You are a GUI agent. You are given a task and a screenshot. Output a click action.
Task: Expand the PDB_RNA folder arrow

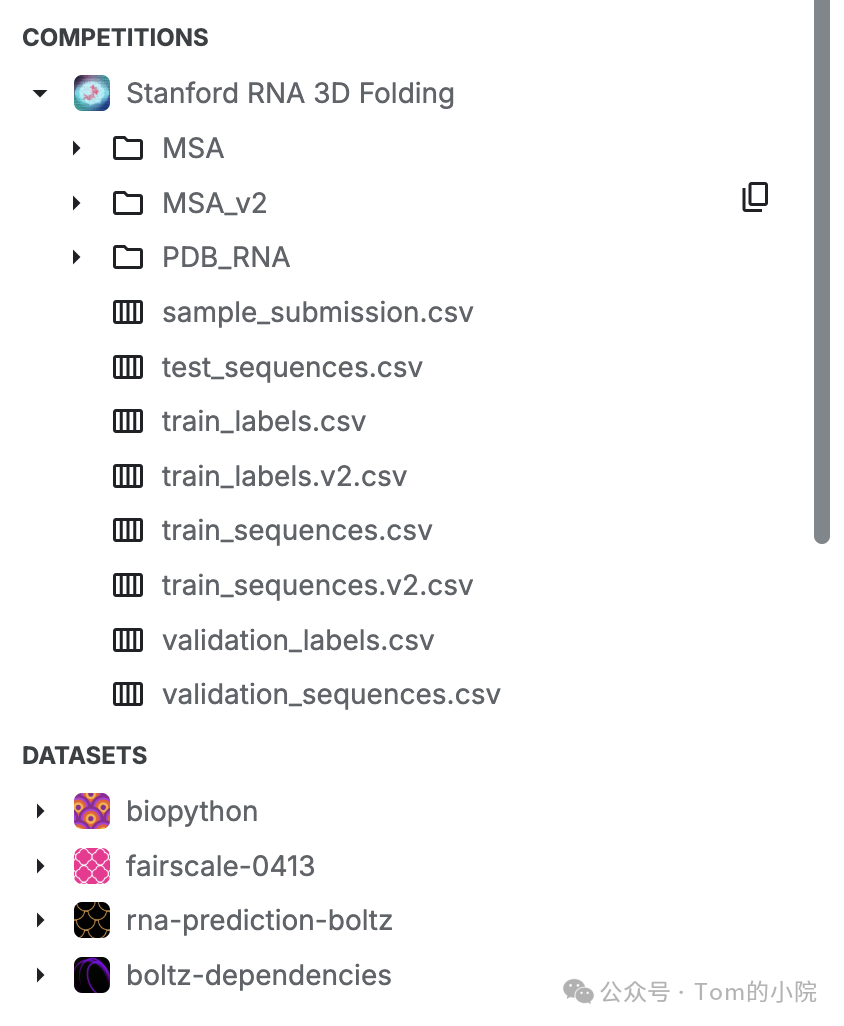pyautogui.click(x=76, y=258)
